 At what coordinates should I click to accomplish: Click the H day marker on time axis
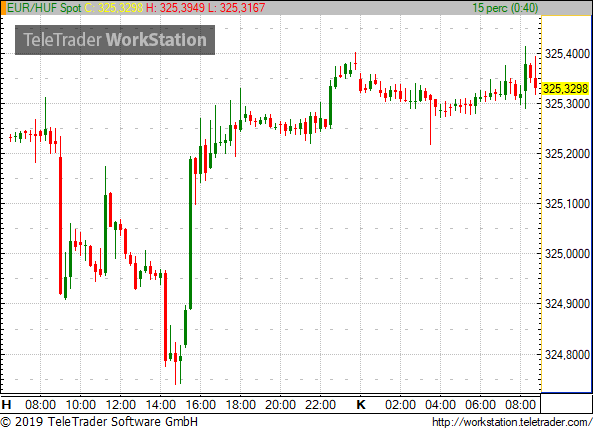click(6, 405)
